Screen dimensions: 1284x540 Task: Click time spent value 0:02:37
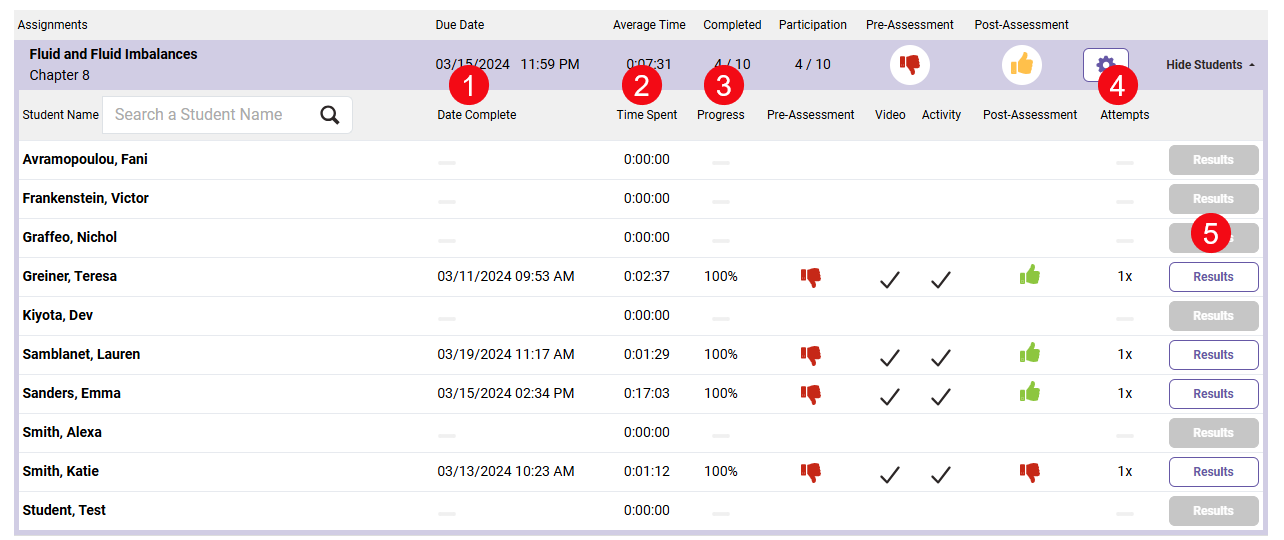click(647, 277)
